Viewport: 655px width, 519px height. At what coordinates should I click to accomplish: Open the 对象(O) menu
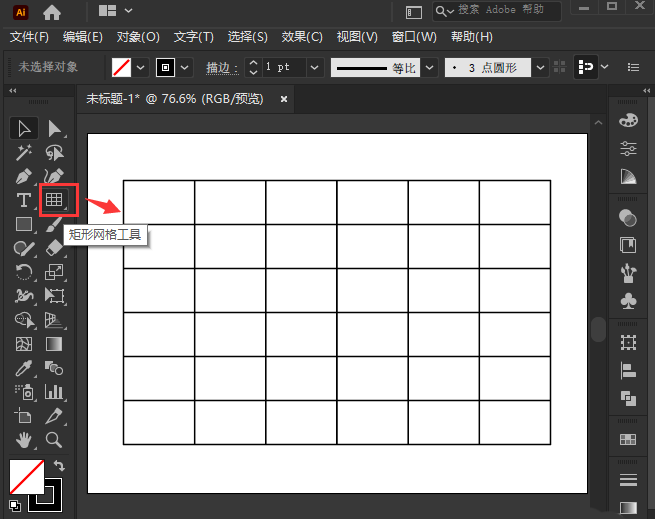138,37
